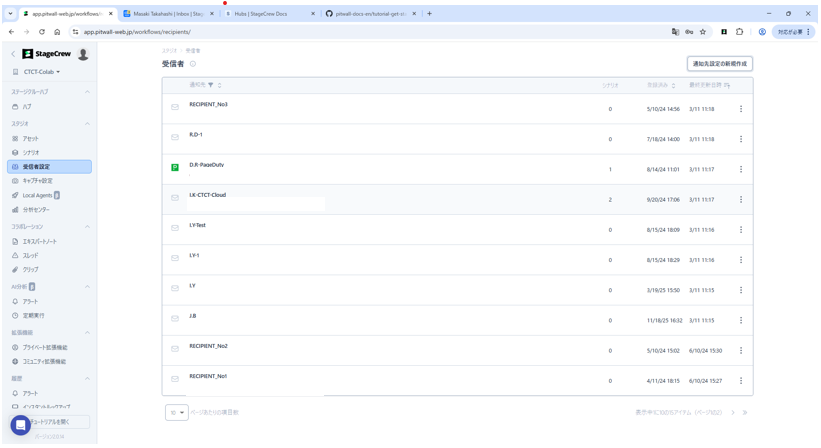Click the filter icon in the 通知先 column header
This screenshot has height=448, width=821.
coord(210,85)
